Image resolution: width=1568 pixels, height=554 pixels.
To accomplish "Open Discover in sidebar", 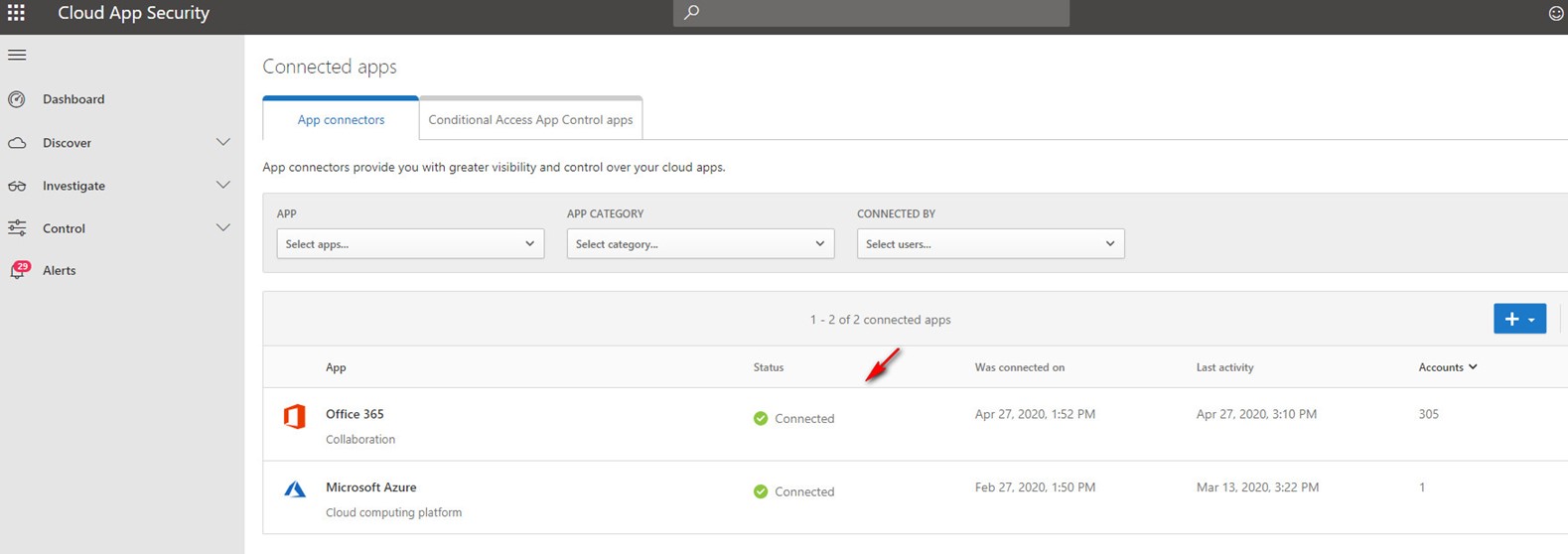I will [67, 143].
